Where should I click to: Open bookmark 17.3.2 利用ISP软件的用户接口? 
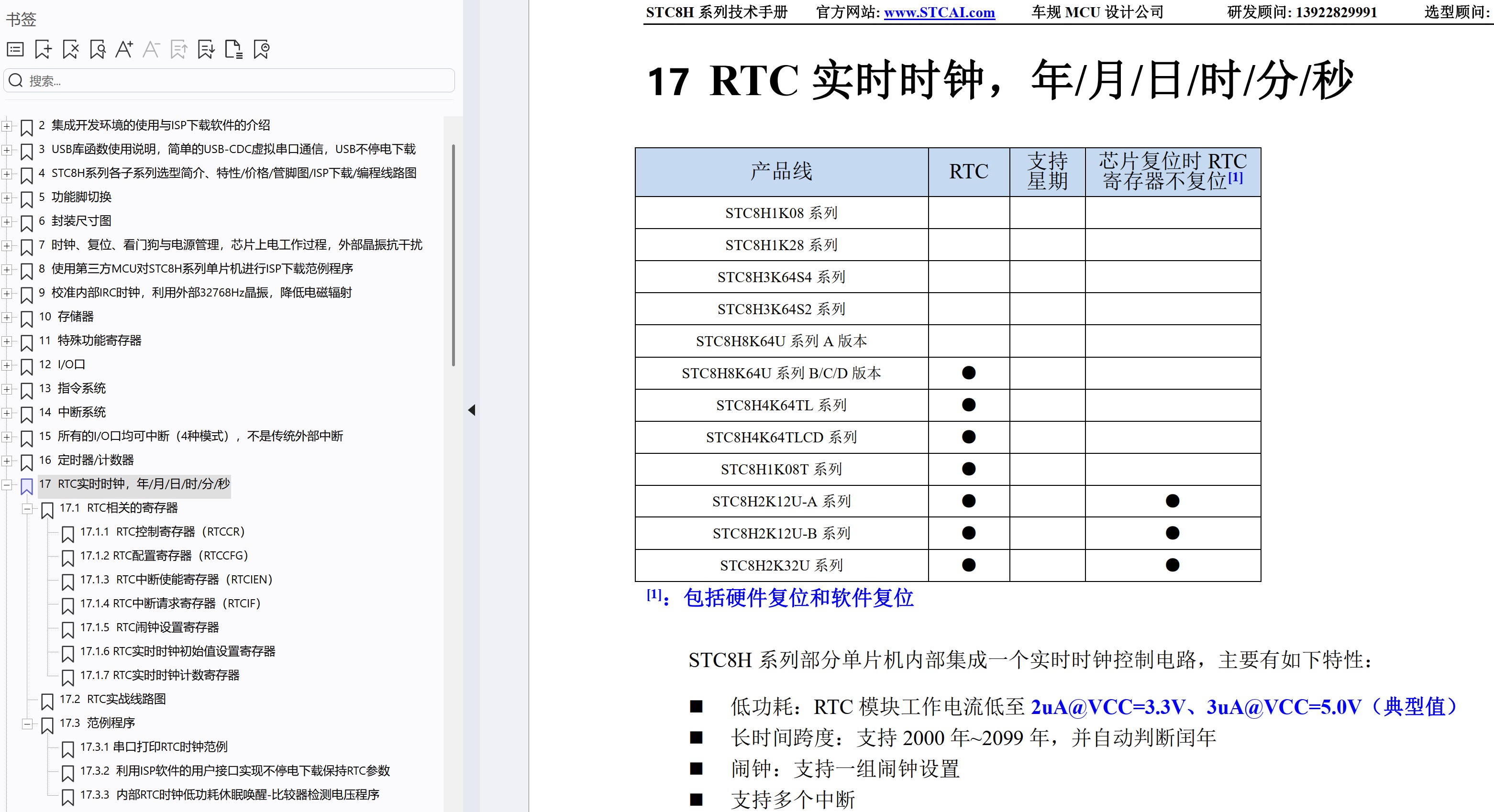(235, 771)
